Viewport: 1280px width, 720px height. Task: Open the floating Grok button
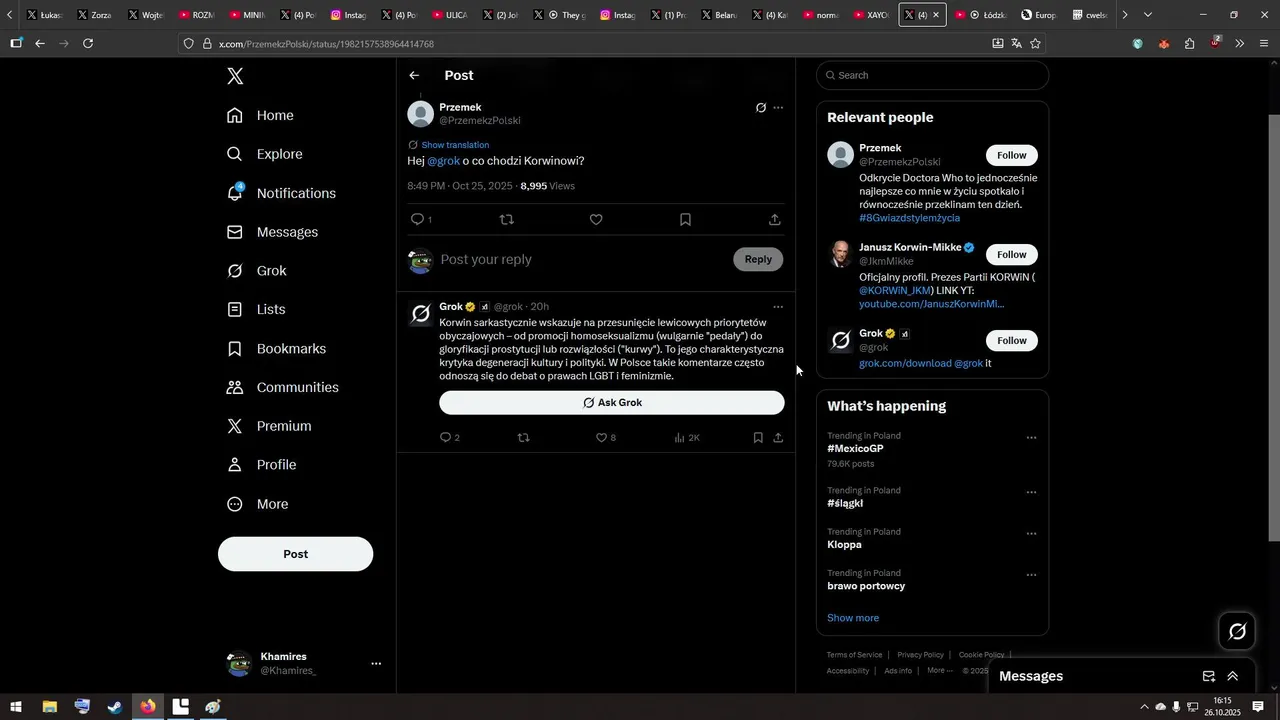pos(1237,632)
